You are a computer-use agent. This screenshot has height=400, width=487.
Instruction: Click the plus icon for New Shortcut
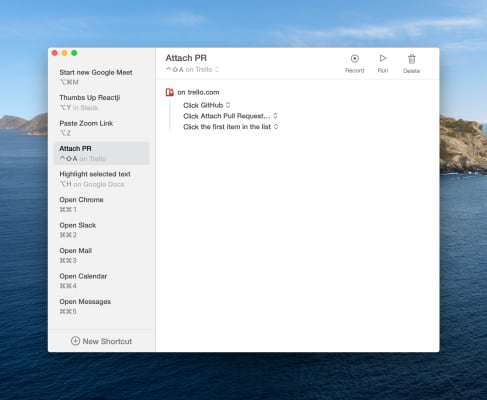pyautogui.click(x=75, y=341)
